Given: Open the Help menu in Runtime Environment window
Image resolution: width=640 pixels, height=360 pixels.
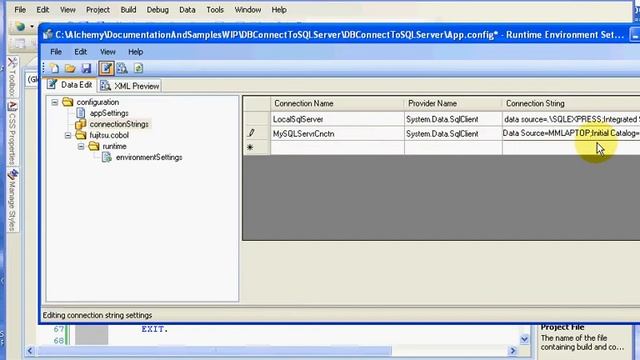Looking at the screenshot, I should click(136, 52).
